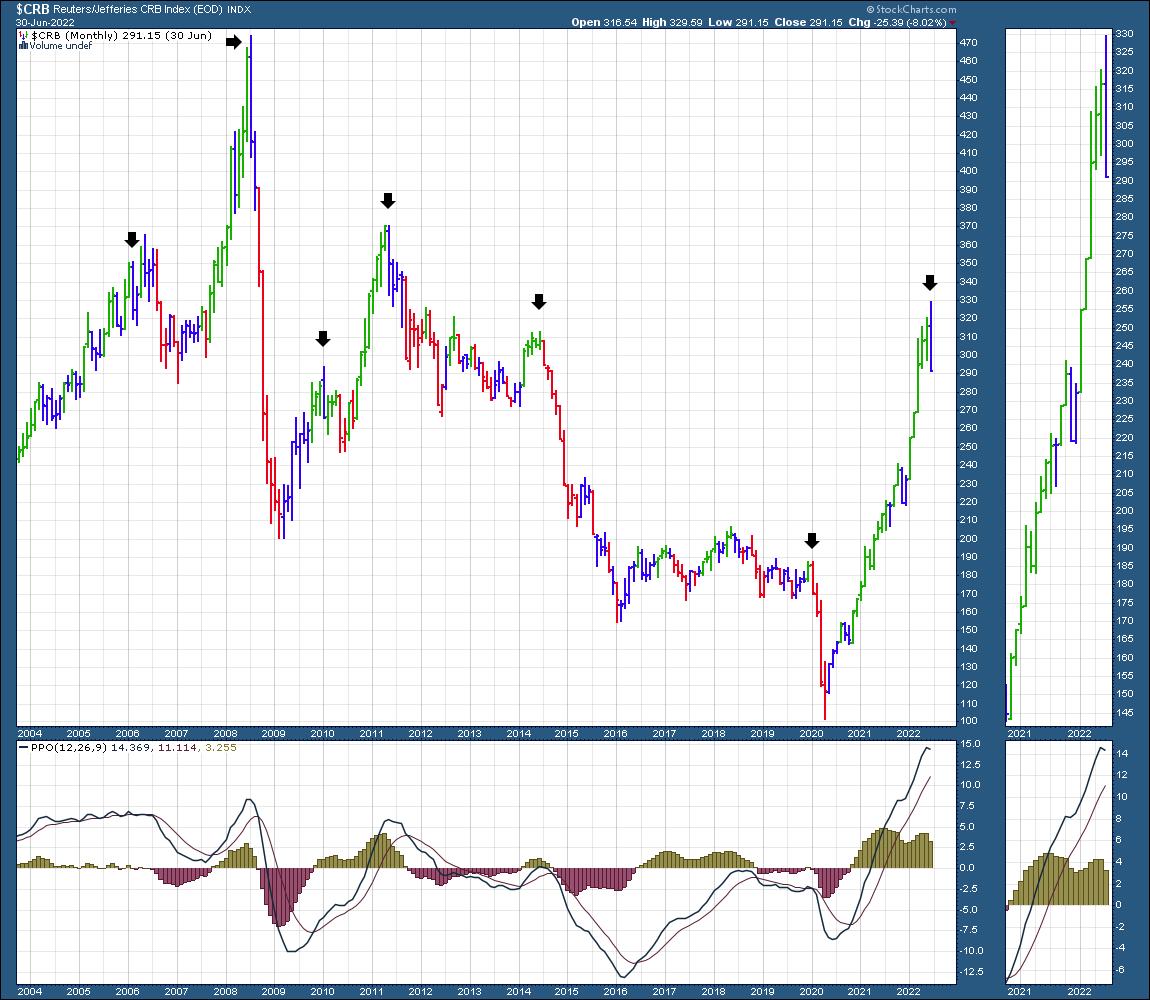Click the 2020 year label under the price chart
The image size is (1150, 1000).
(811, 733)
